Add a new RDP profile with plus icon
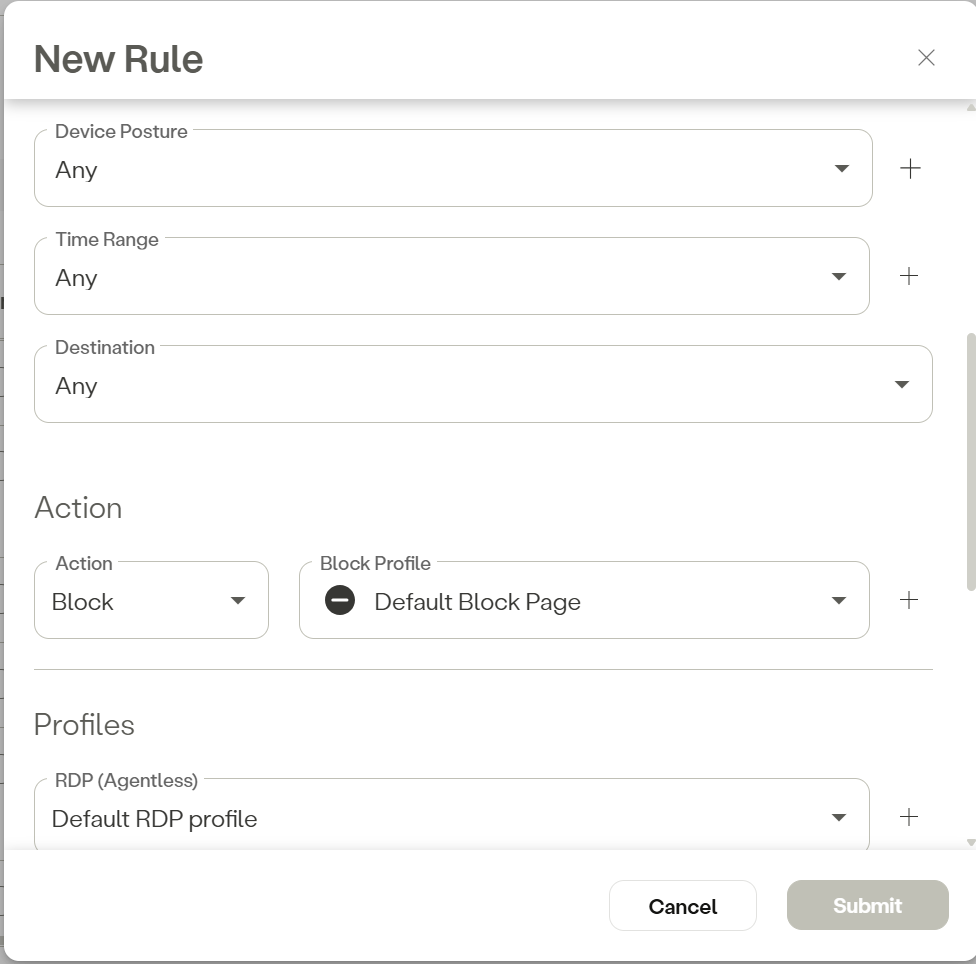Image resolution: width=976 pixels, height=964 pixels. pos(908,817)
